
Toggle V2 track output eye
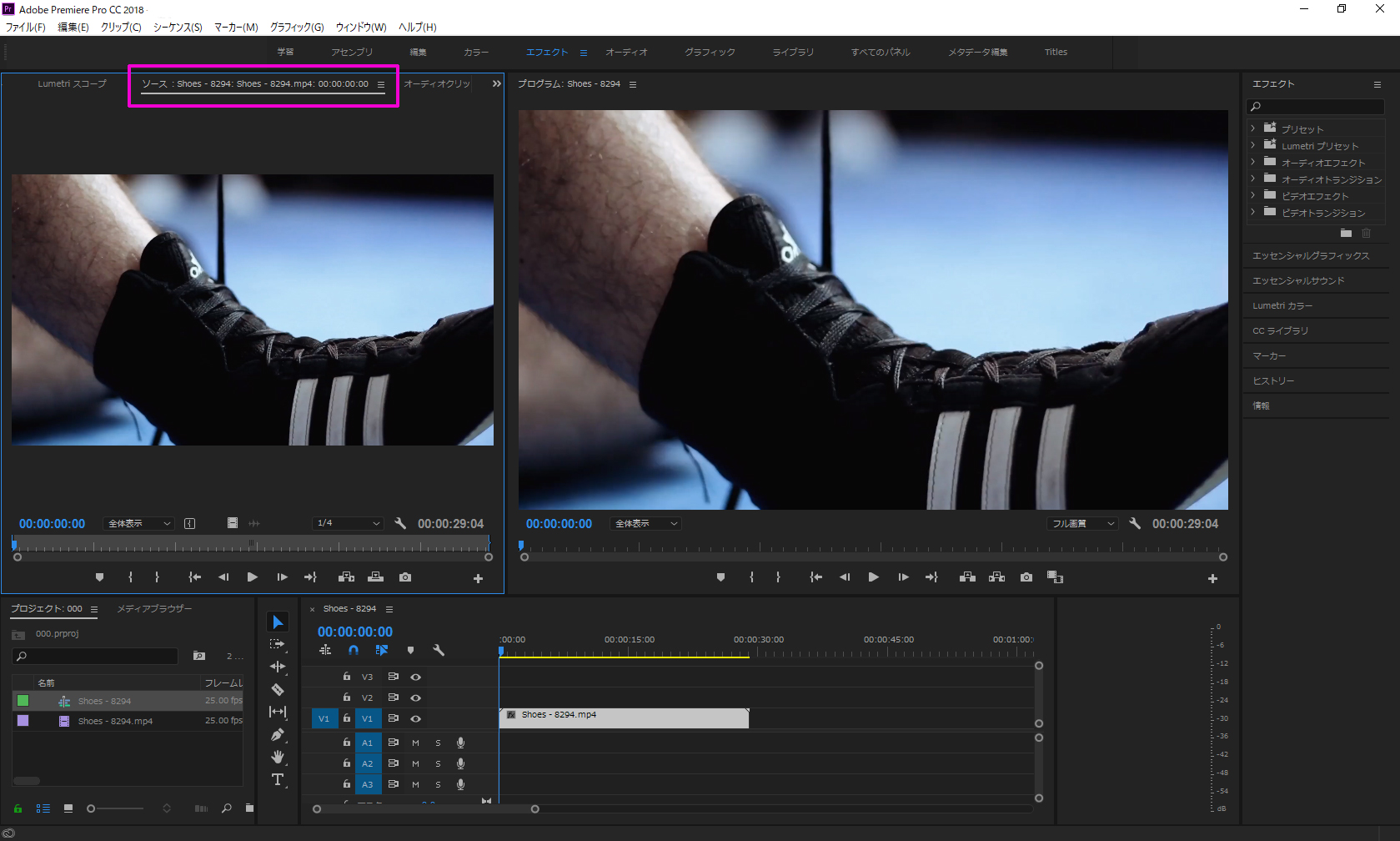tap(415, 697)
